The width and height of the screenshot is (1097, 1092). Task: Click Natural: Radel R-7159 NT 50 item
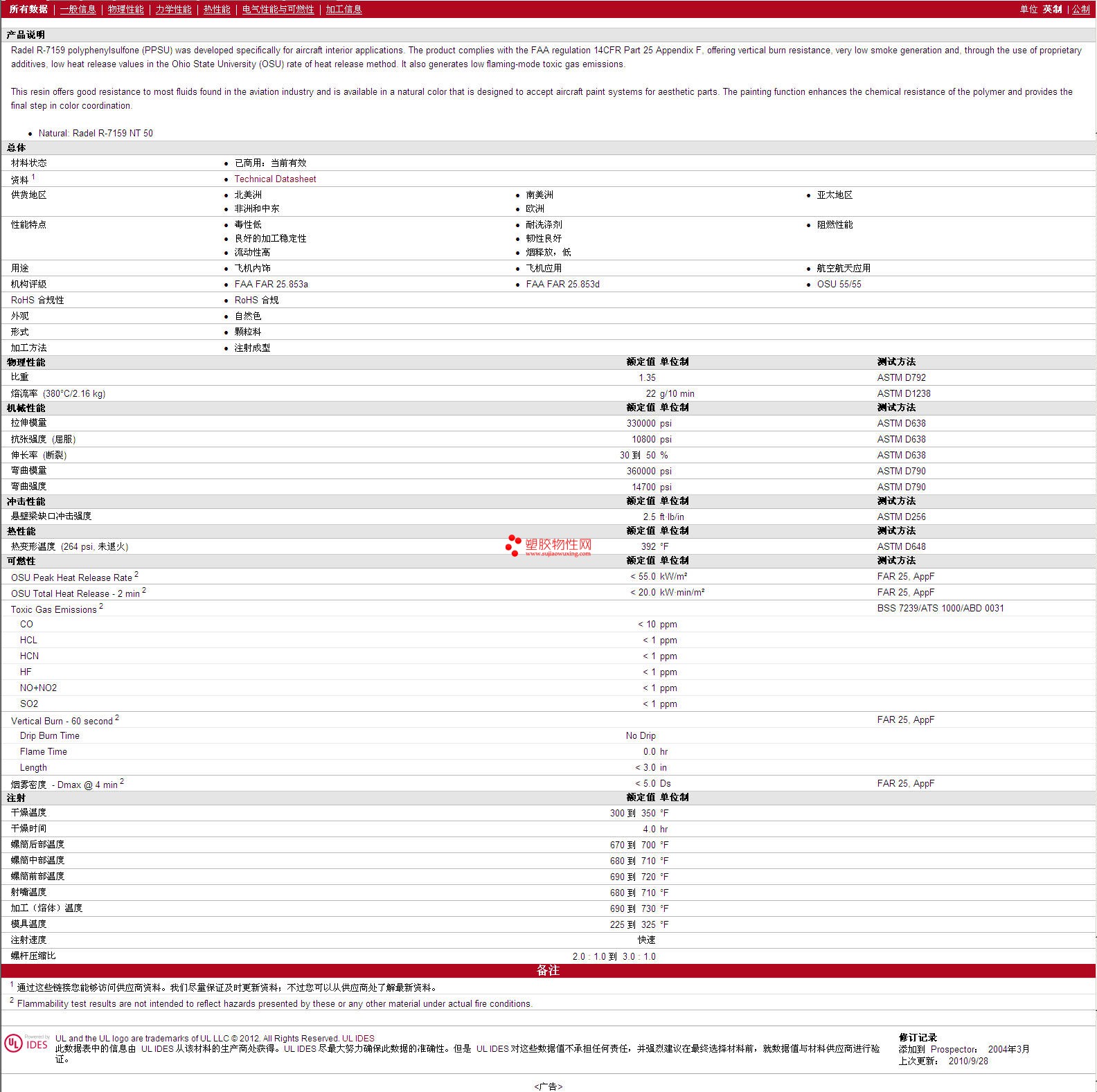pyautogui.click(x=96, y=133)
